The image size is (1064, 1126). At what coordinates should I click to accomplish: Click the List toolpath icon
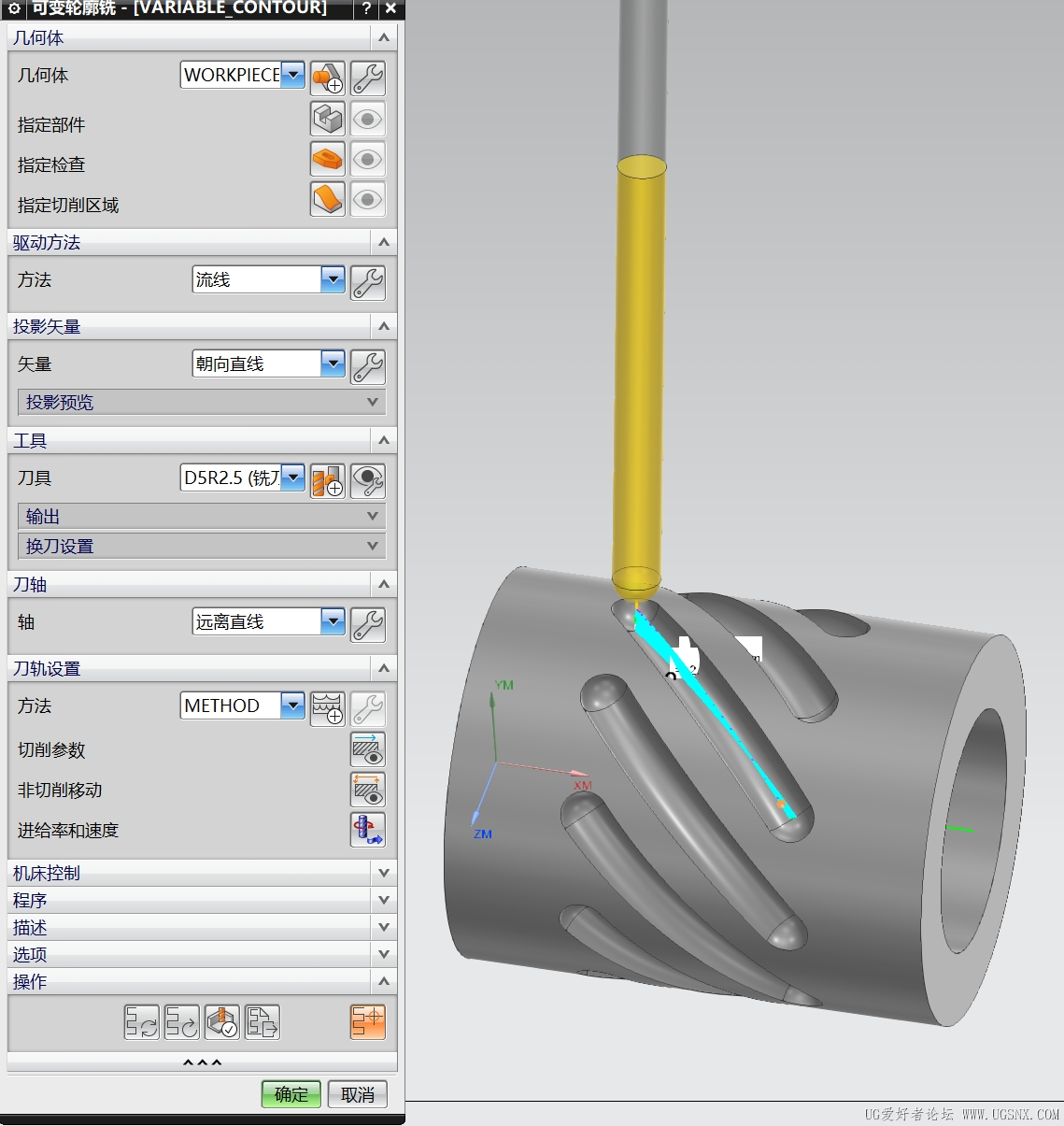pyautogui.click(x=262, y=1022)
